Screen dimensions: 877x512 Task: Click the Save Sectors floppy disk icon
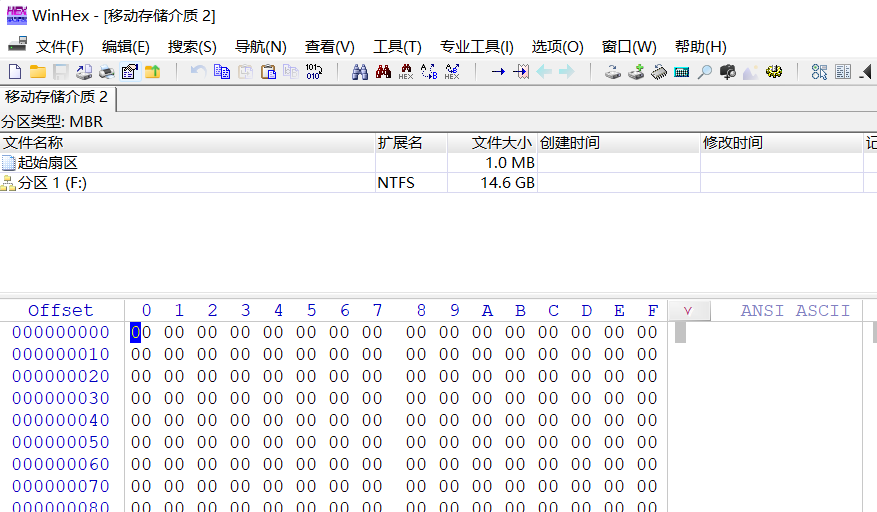pos(60,72)
